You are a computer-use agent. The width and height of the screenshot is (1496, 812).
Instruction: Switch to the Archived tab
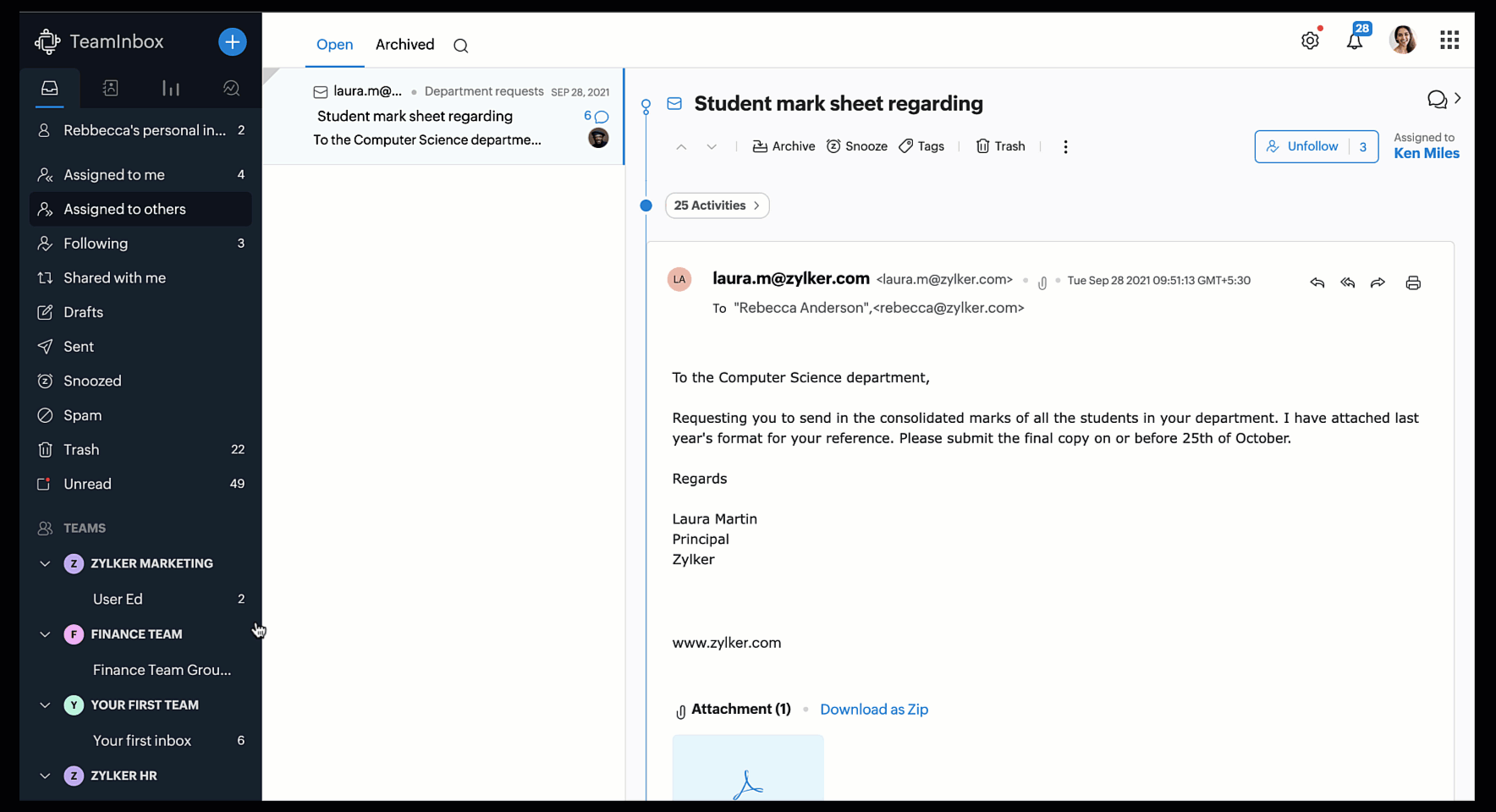click(404, 45)
